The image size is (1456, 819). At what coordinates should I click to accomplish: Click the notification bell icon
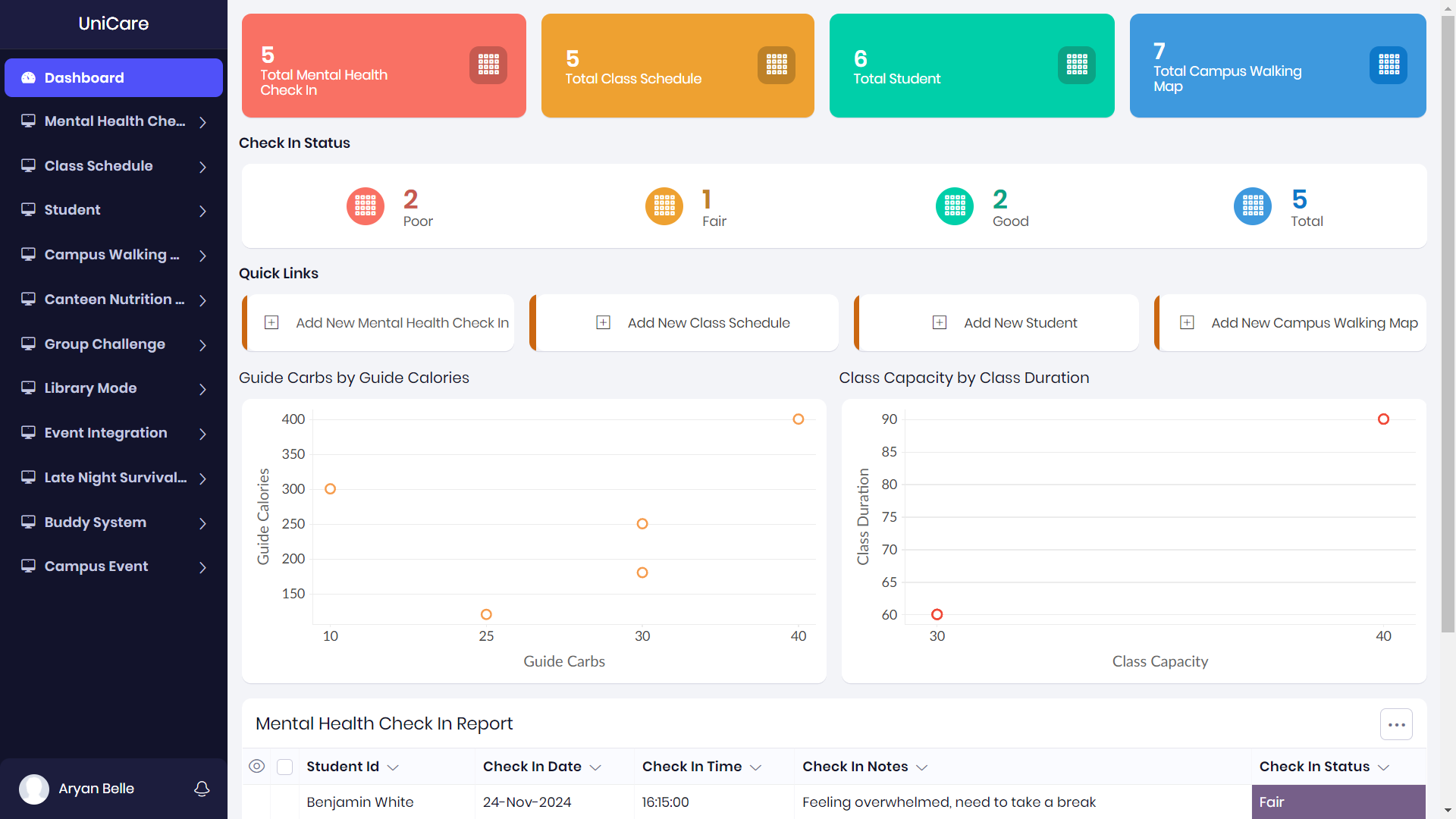pyautogui.click(x=202, y=789)
